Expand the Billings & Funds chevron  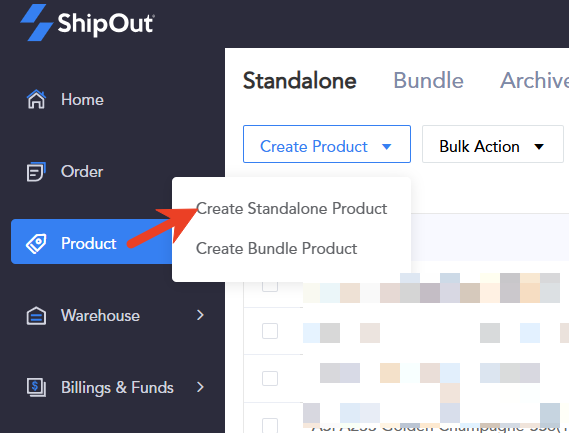[x=200, y=387]
